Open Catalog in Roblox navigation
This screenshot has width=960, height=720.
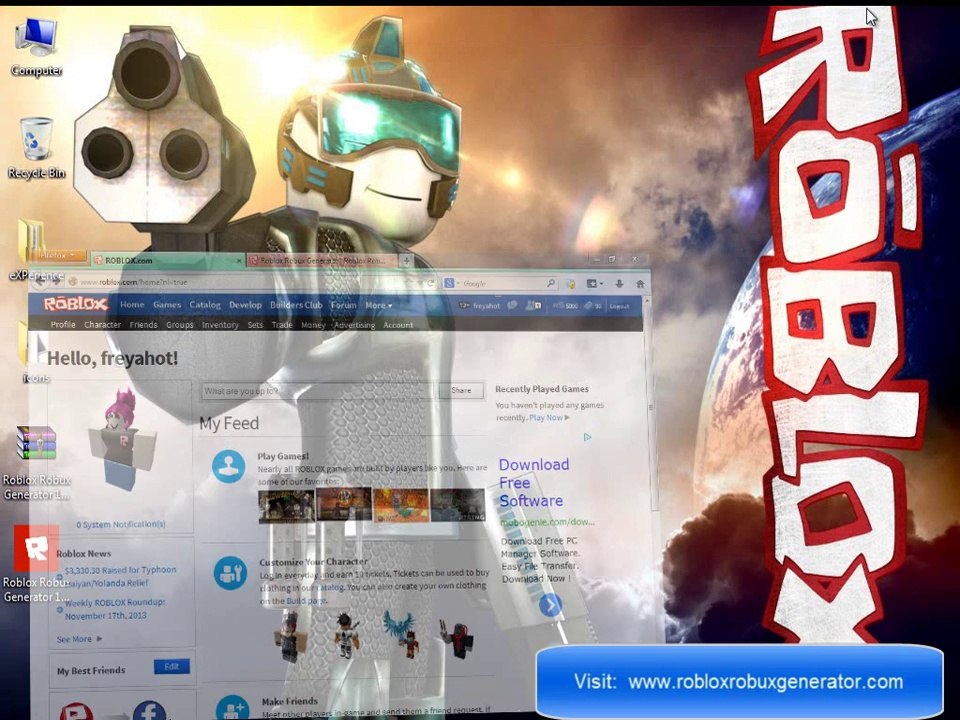click(204, 304)
